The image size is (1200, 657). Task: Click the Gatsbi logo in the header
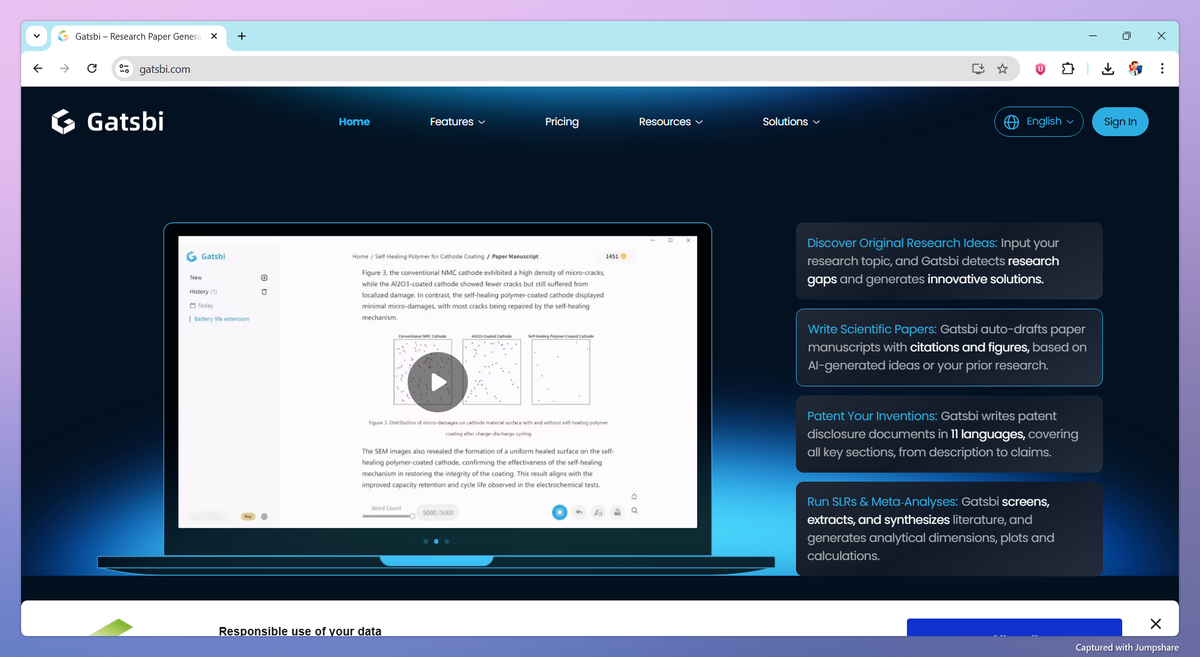pyautogui.click(x=107, y=121)
